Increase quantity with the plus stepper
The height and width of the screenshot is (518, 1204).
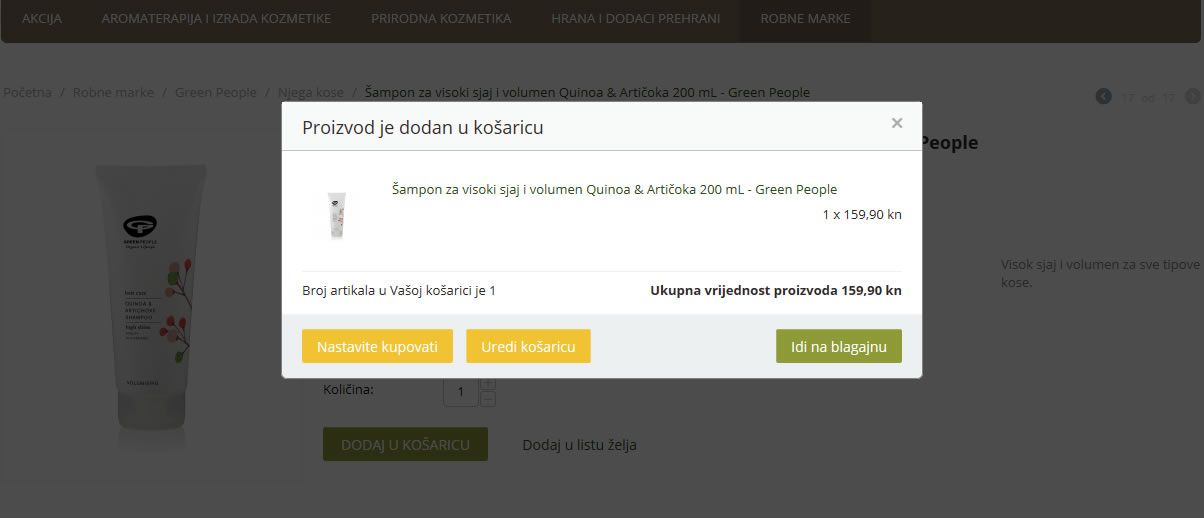click(488, 383)
